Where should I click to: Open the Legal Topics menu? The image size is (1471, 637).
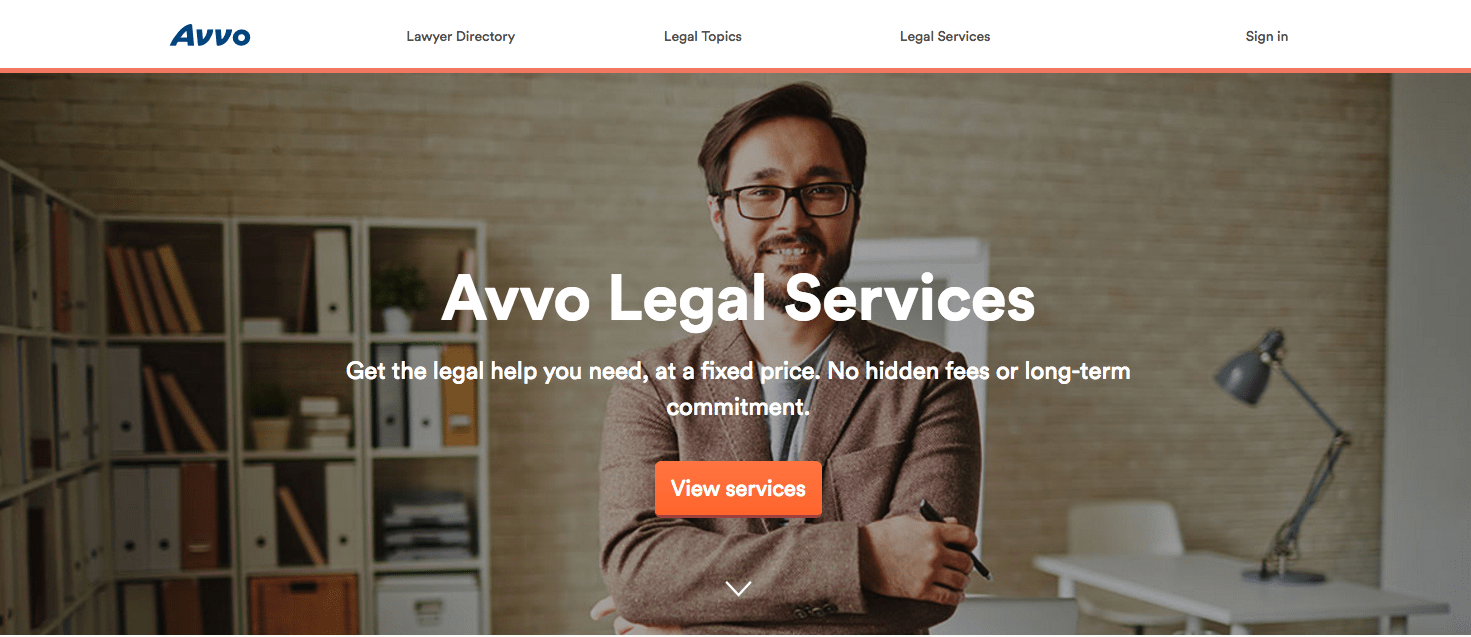point(703,36)
